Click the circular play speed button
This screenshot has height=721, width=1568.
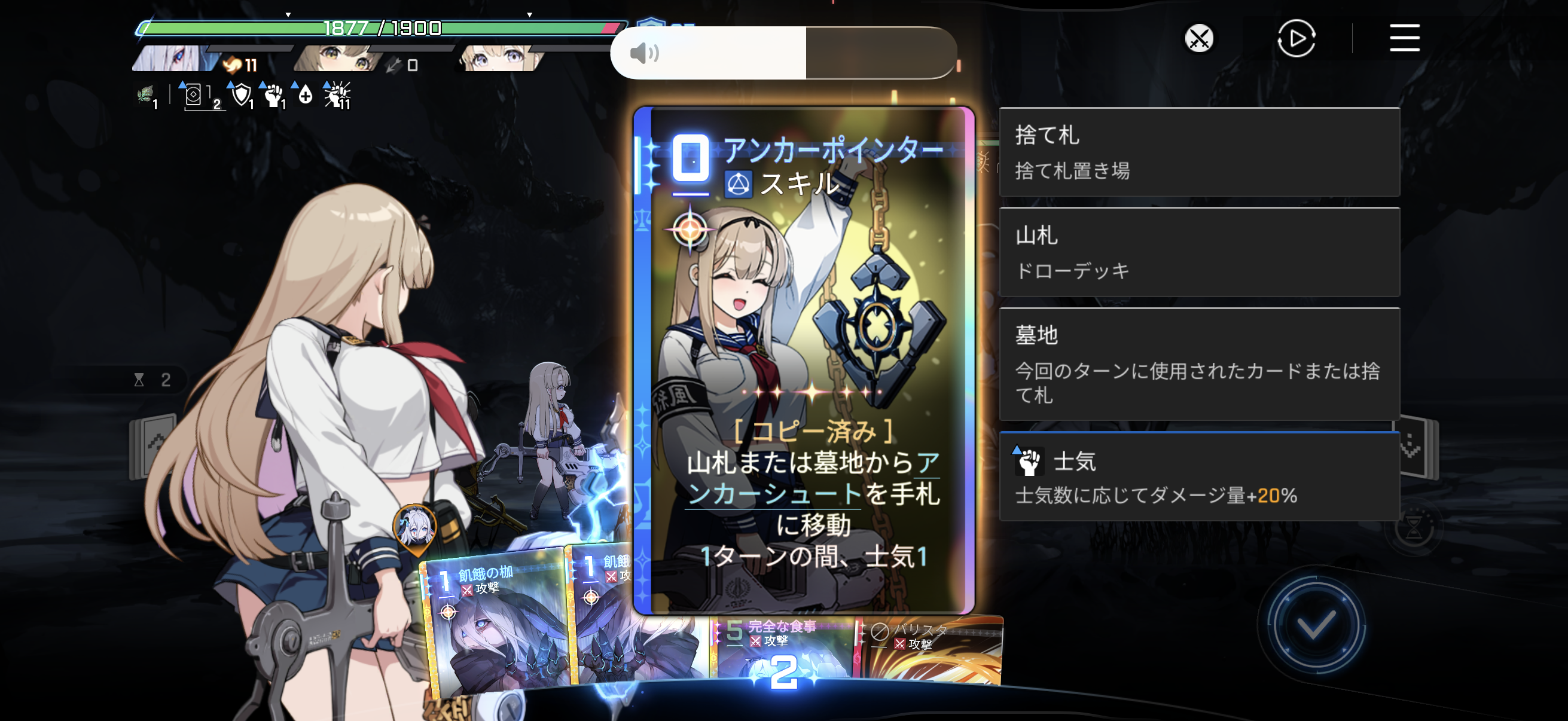[1296, 39]
